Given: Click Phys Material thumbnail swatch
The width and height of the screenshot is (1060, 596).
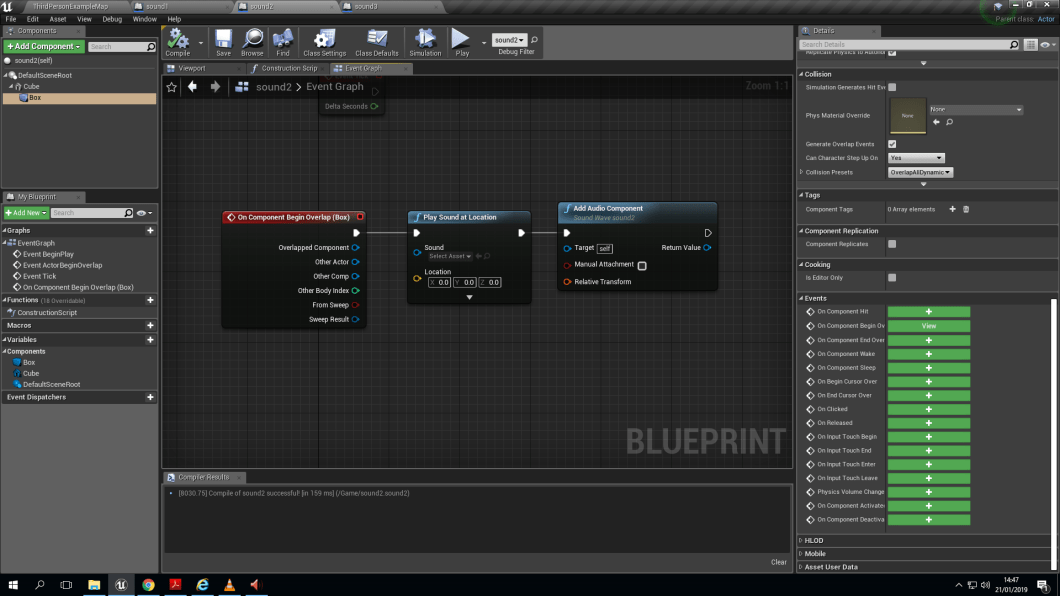Looking at the screenshot, I should [907, 116].
